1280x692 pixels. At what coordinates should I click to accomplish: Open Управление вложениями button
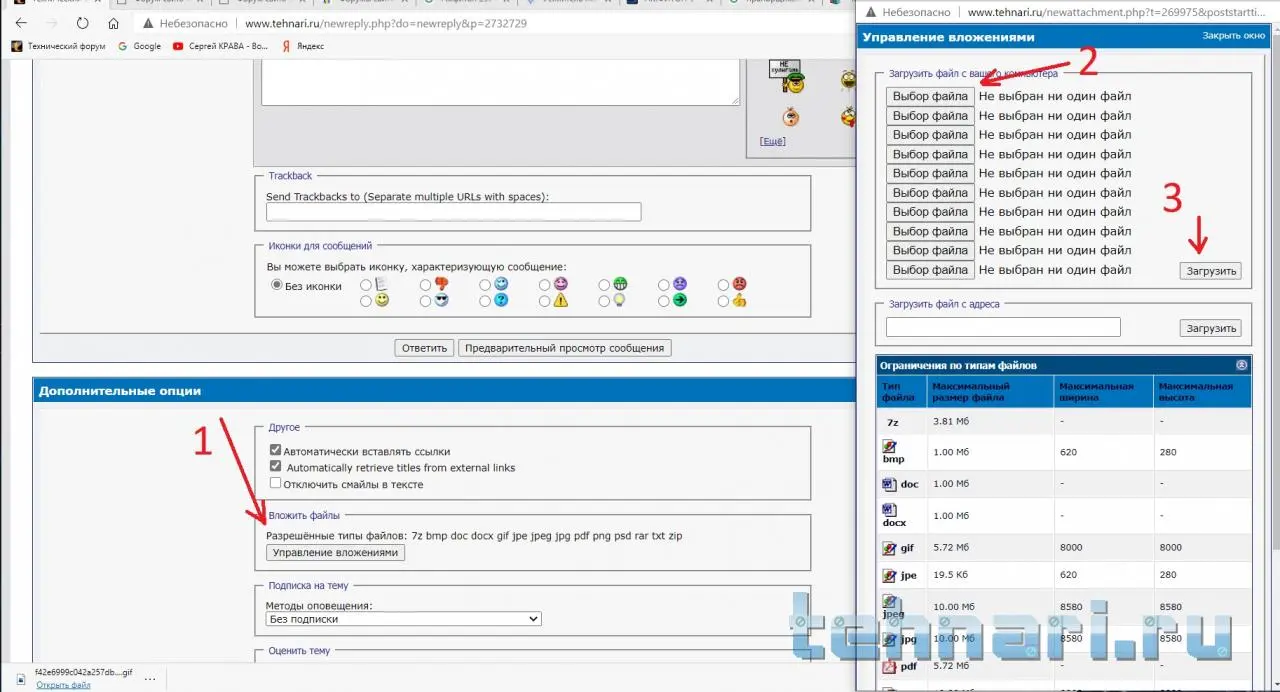click(x=335, y=552)
